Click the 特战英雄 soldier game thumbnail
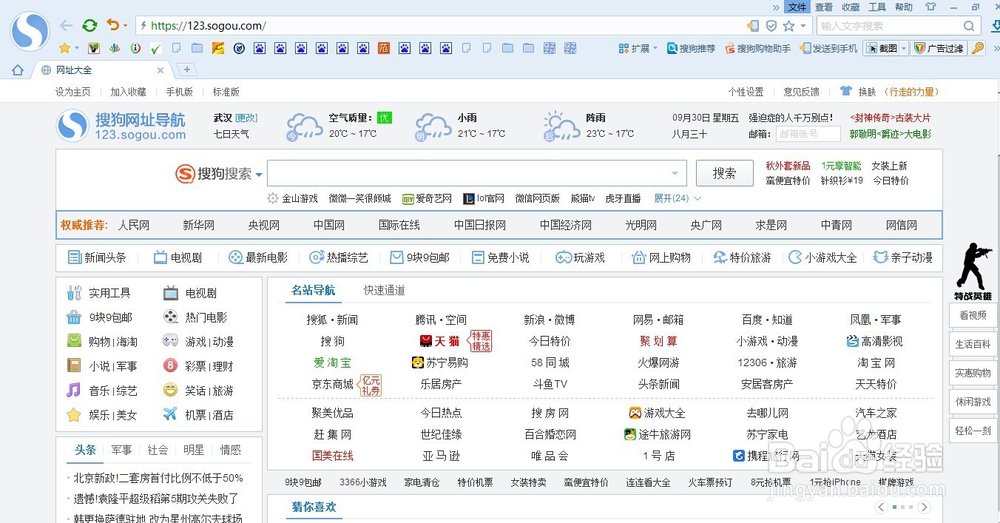1000x523 pixels. pos(973,271)
